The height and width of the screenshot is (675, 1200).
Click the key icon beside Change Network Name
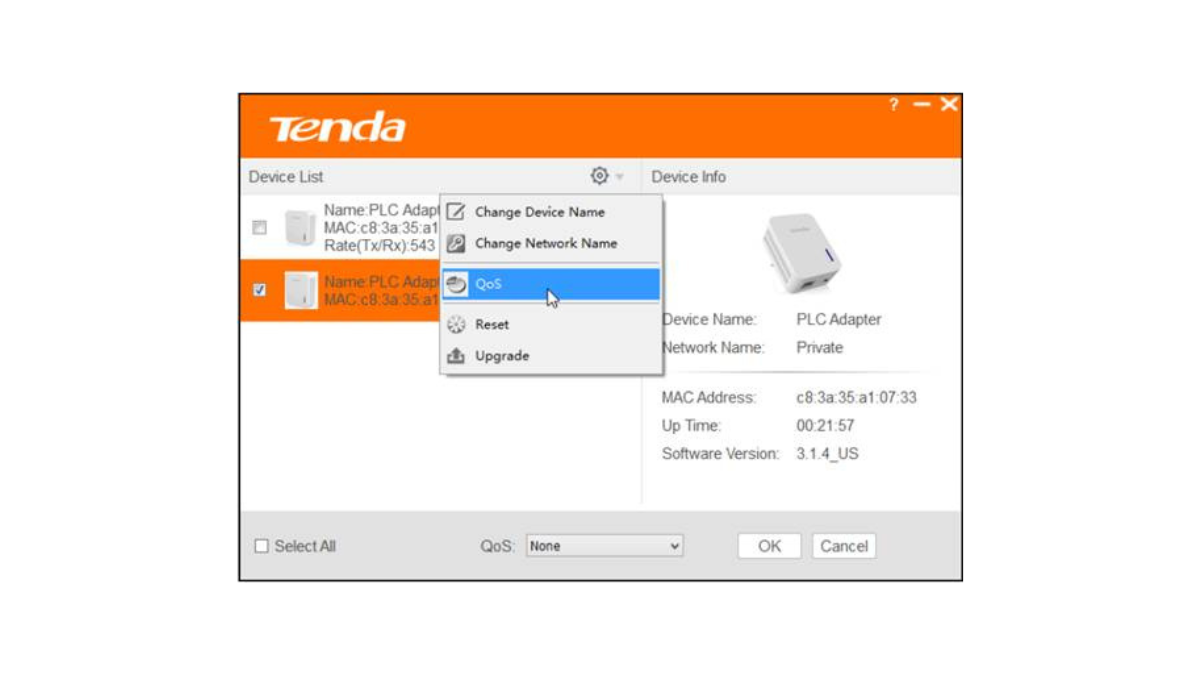pos(456,243)
